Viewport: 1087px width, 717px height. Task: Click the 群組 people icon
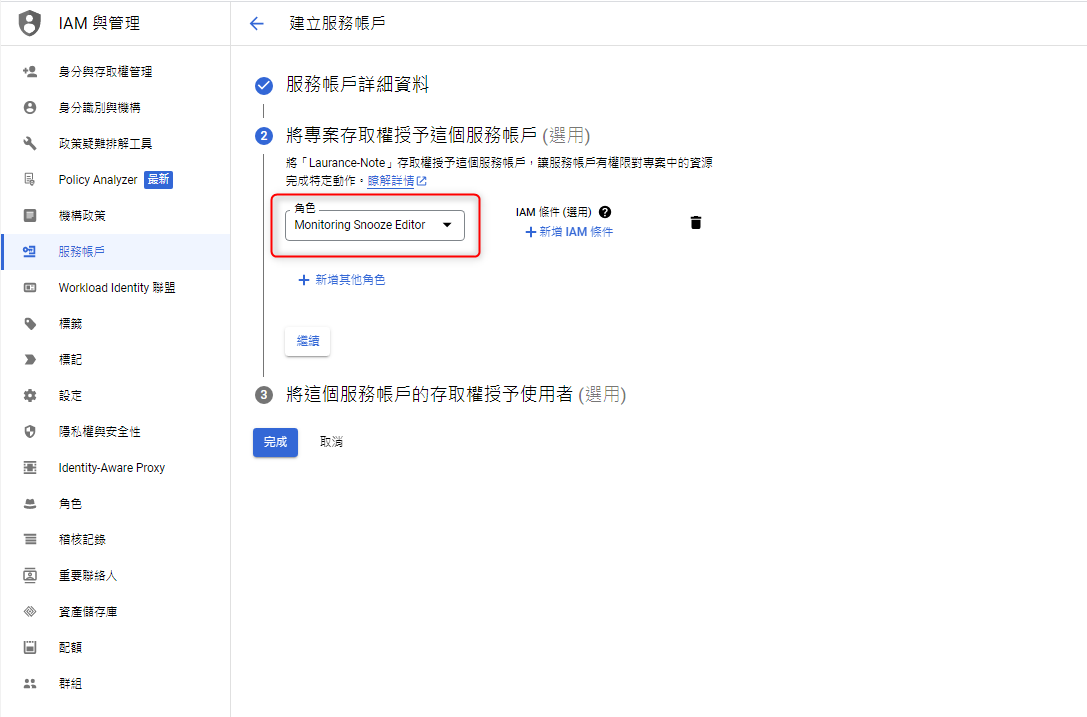30,684
